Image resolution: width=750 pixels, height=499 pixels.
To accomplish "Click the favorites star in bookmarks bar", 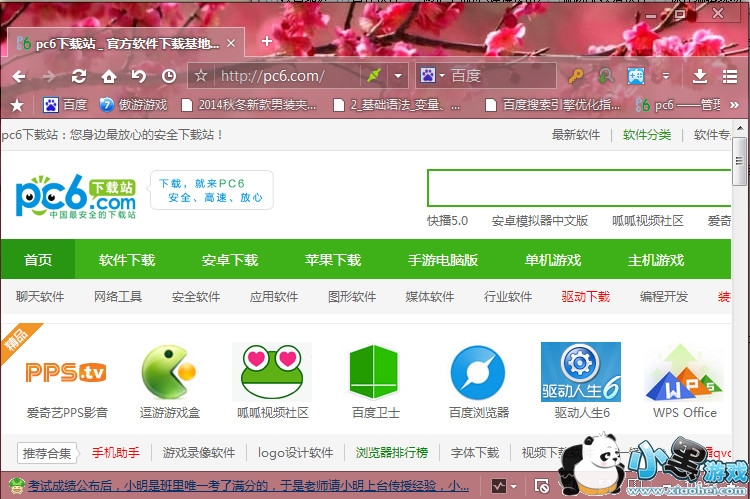I will [17, 105].
